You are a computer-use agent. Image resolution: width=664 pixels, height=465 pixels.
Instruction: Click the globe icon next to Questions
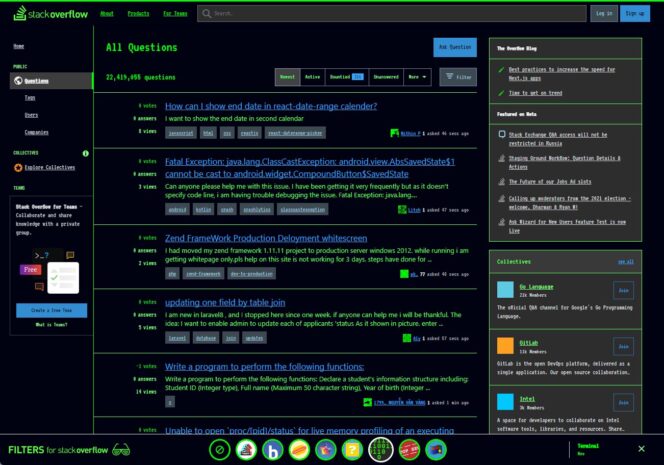(18, 80)
